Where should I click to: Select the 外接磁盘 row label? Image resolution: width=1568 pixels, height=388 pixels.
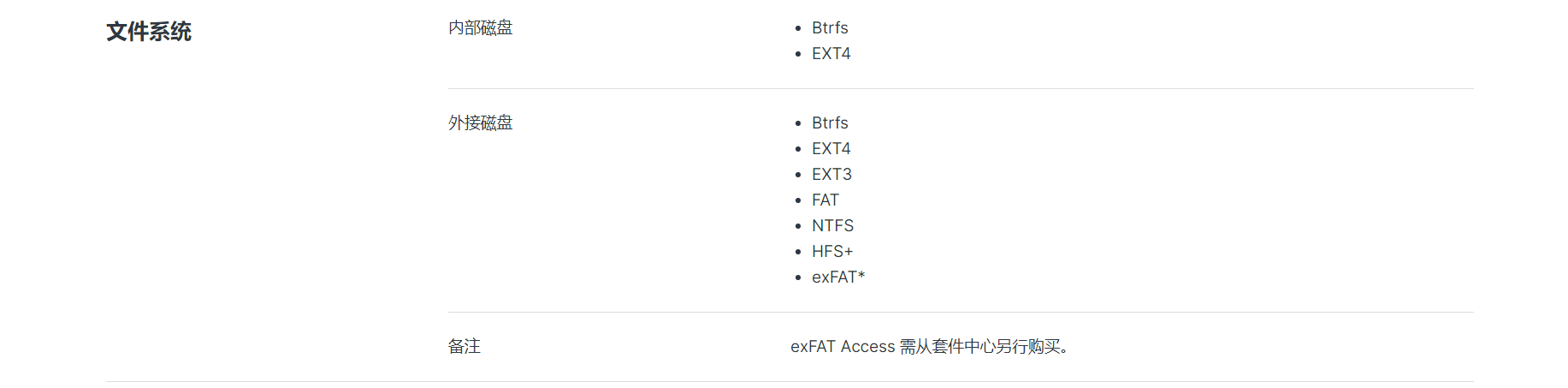coord(480,123)
